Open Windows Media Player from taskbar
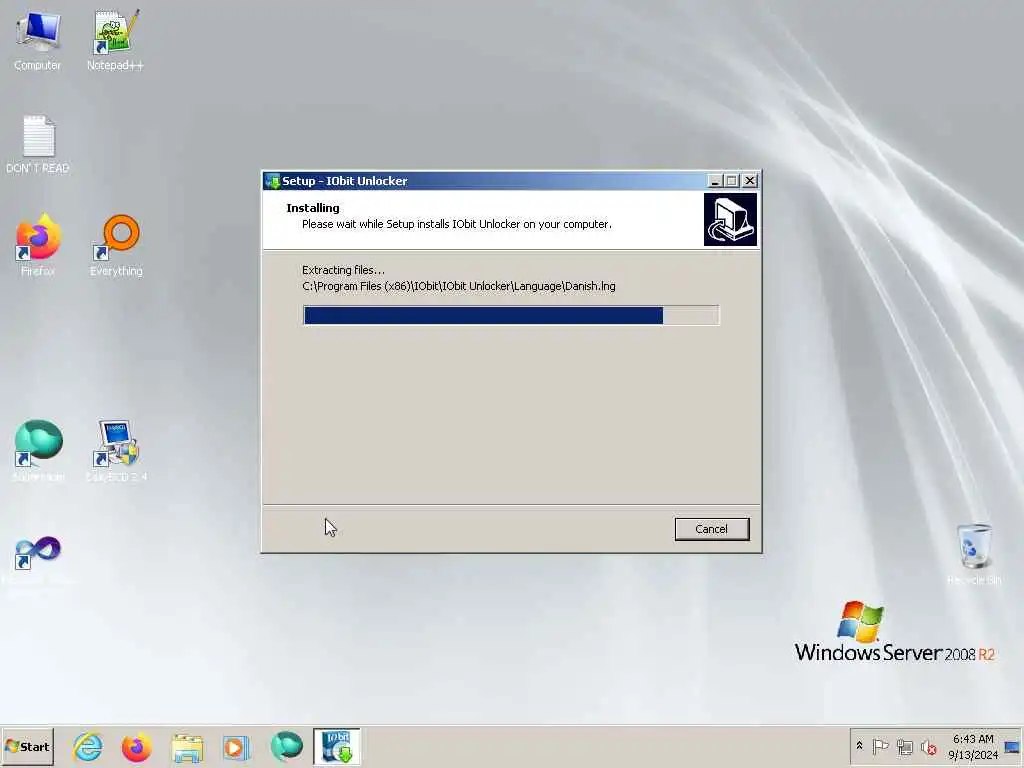The width and height of the screenshot is (1024, 768). pyautogui.click(x=236, y=746)
